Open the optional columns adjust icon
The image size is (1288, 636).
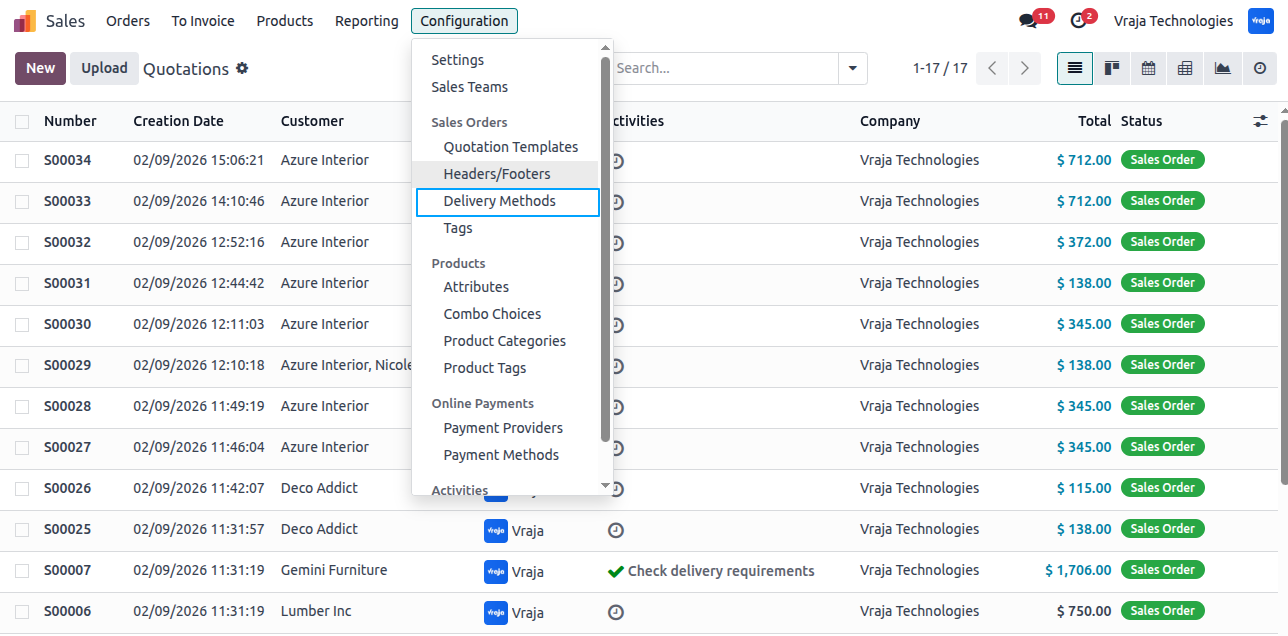tap(1260, 121)
